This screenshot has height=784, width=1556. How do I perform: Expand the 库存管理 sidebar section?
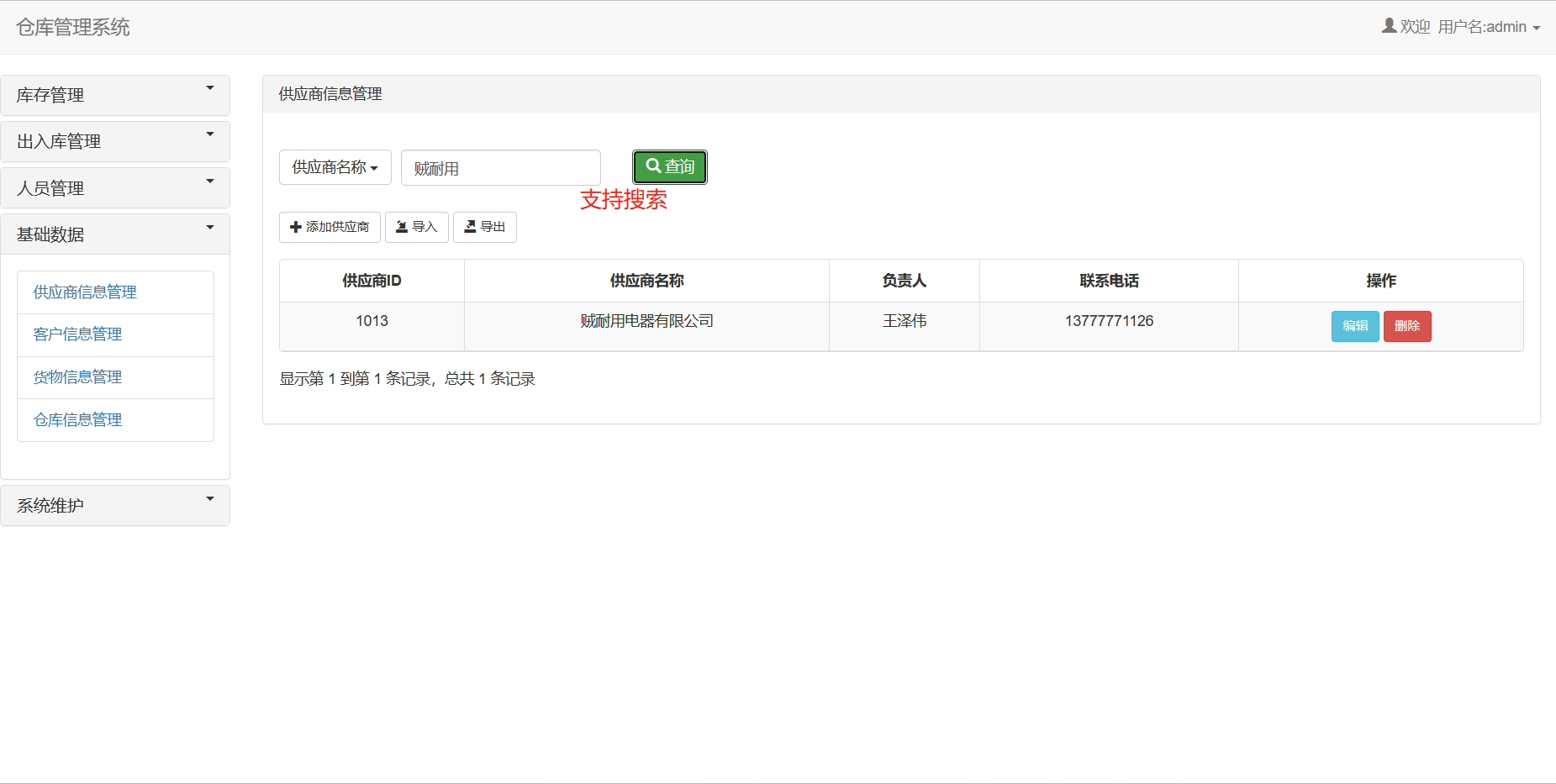(115, 95)
